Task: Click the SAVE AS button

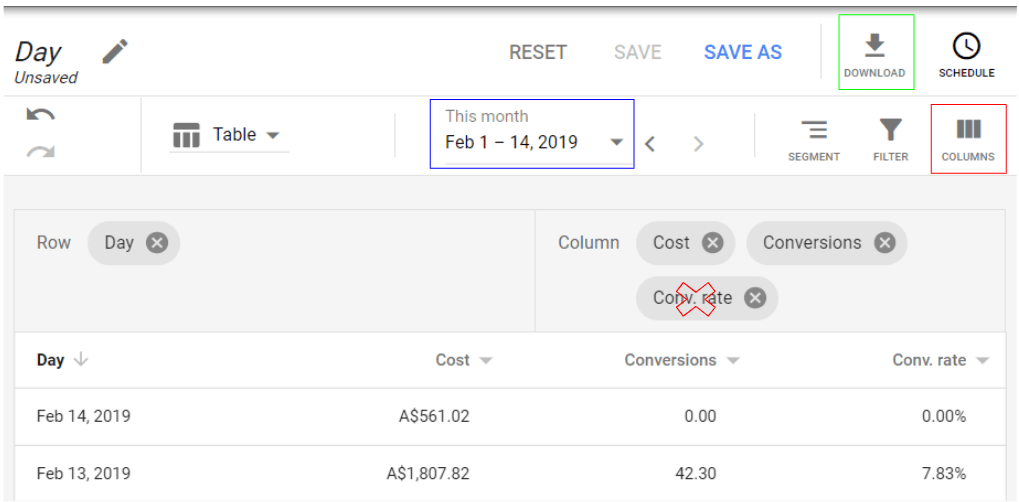Action: click(743, 52)
